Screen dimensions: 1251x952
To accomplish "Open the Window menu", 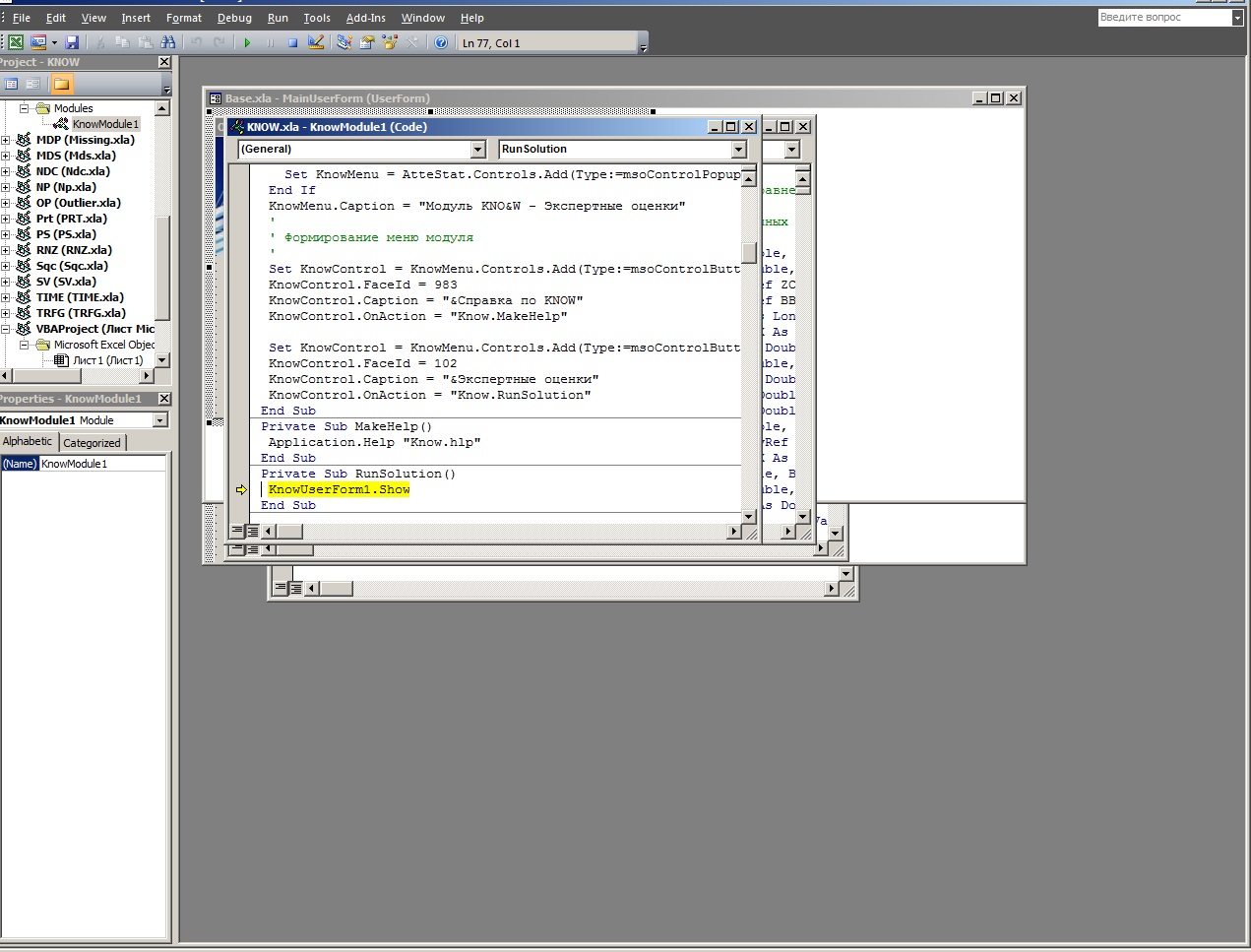I will (422, 18).
